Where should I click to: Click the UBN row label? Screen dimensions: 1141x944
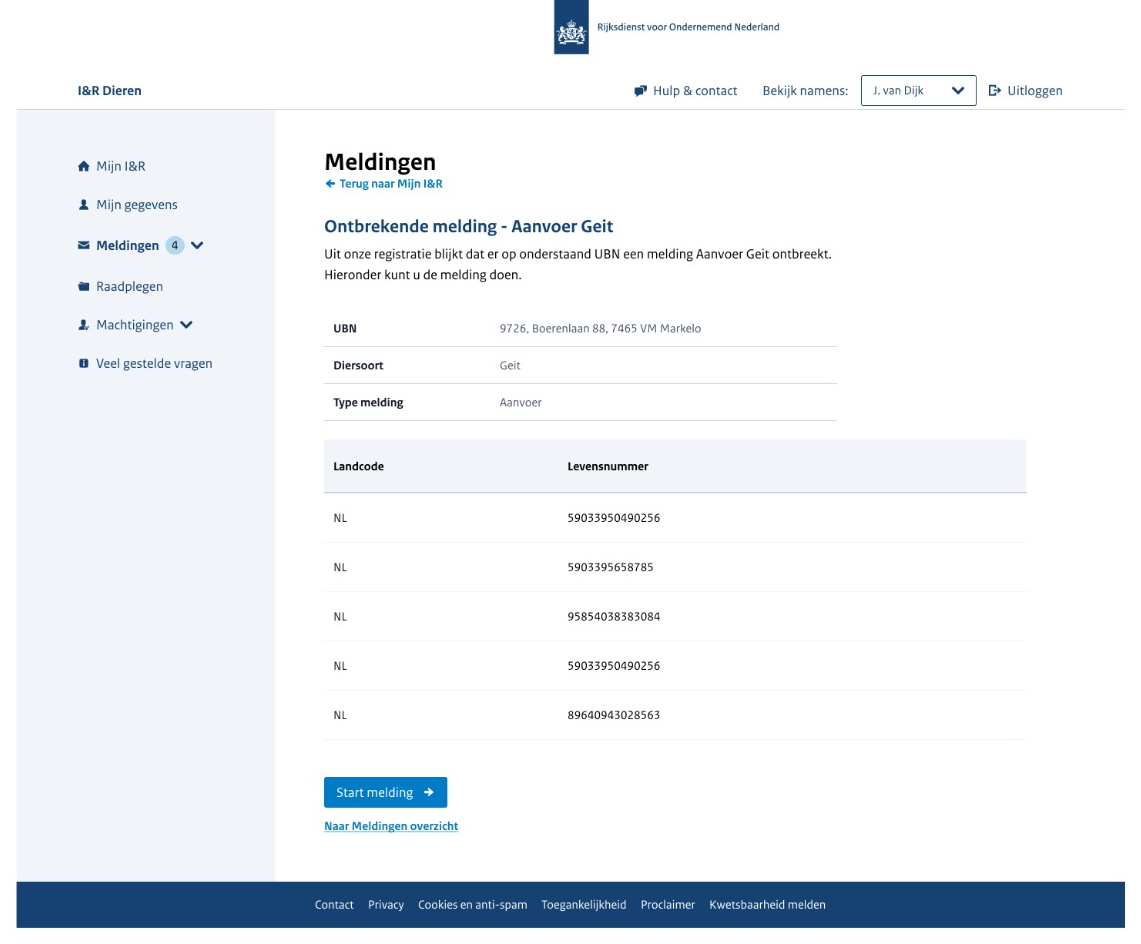[x=345, y=328]
